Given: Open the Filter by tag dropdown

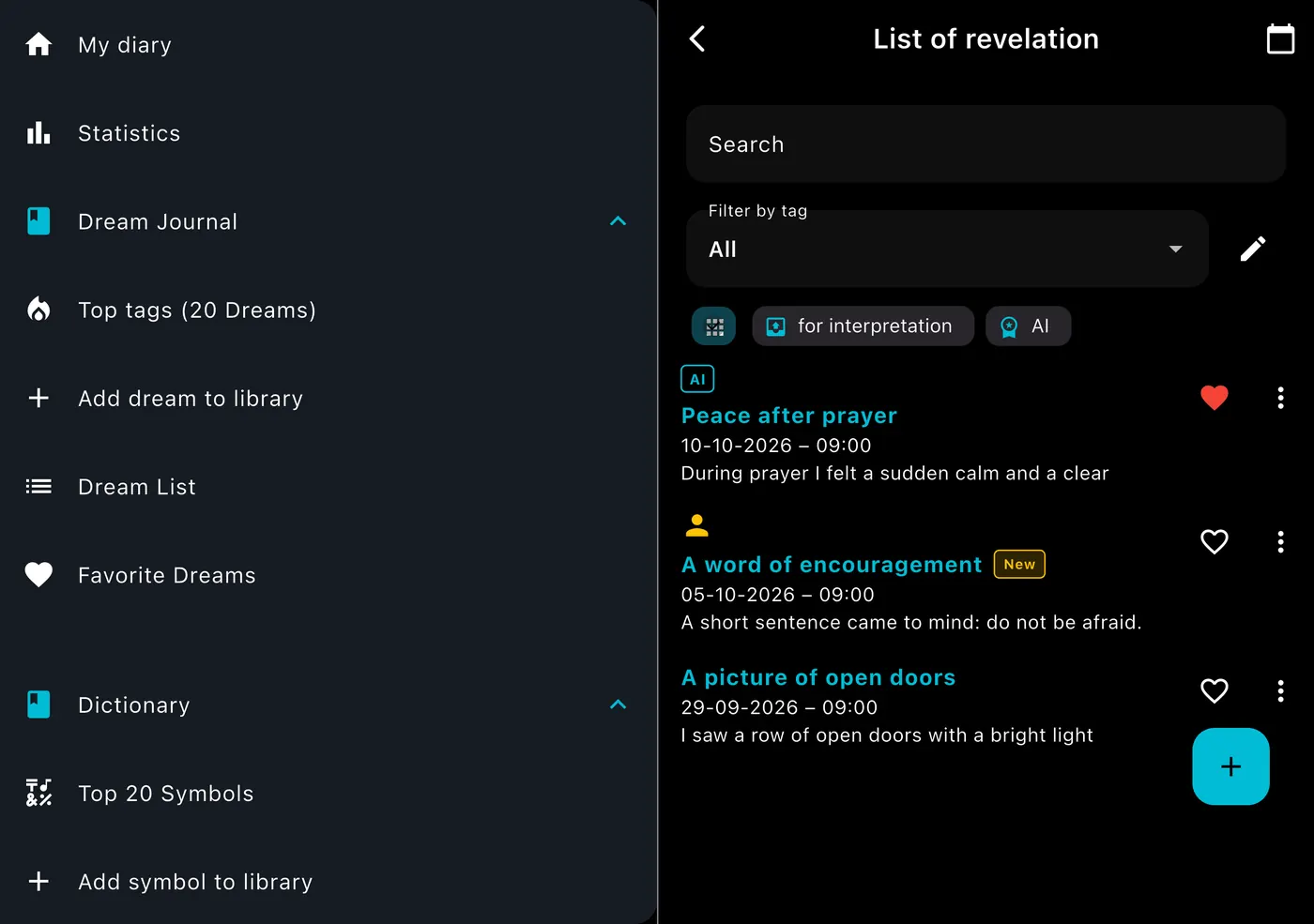Looking at the screenshot, I should [x=947, y=249].
